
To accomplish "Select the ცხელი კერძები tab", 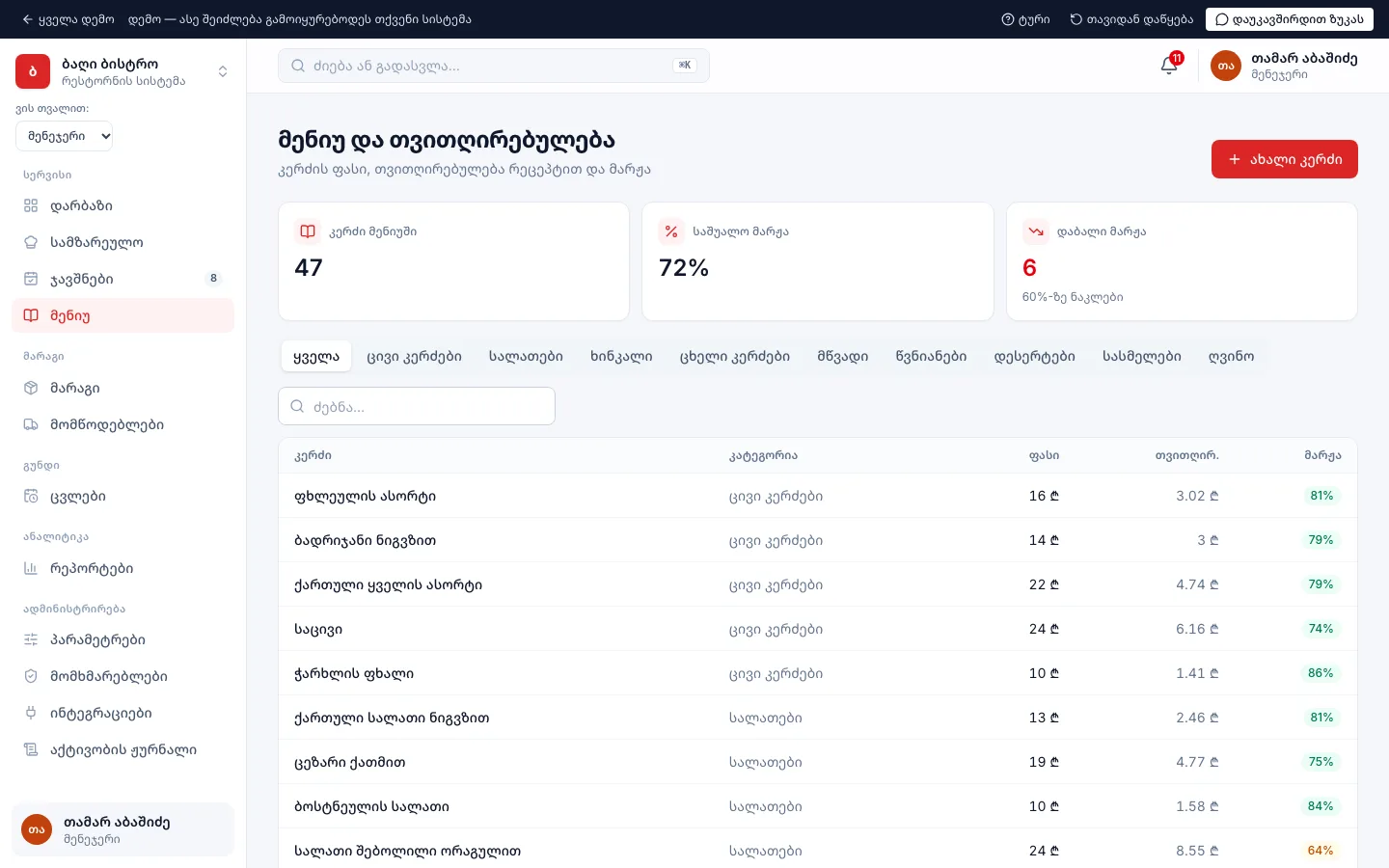I will (735, 356).
